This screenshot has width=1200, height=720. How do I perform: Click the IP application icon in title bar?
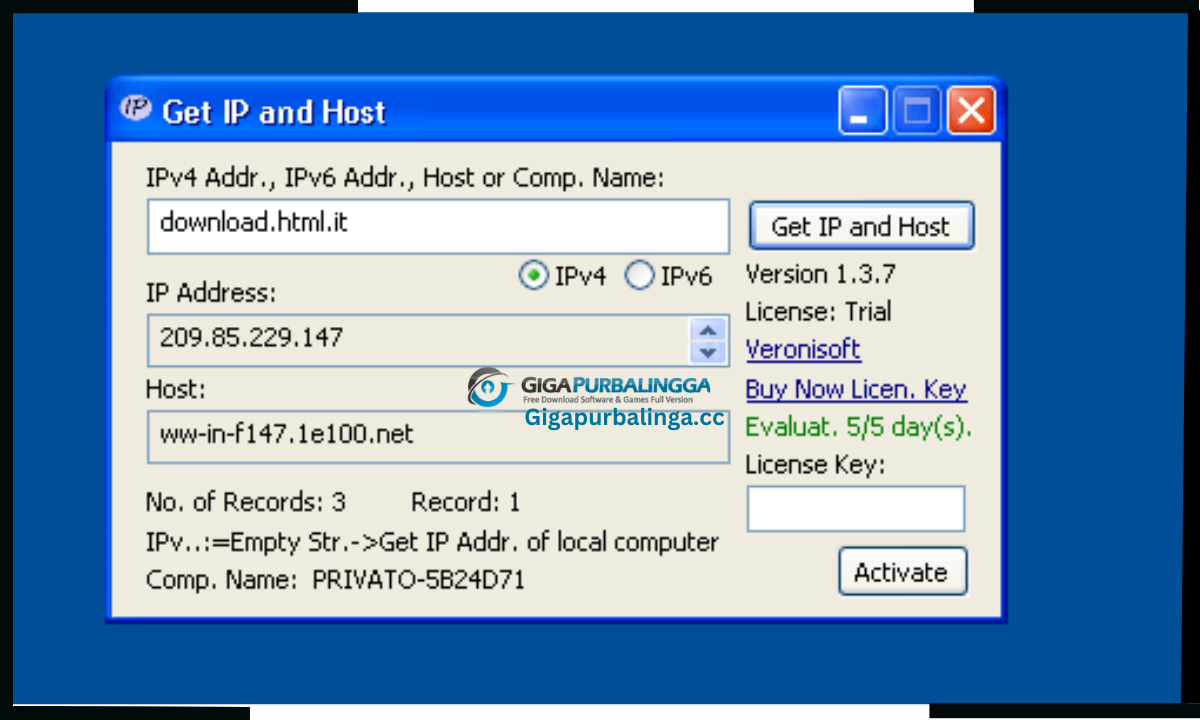(135, 108)
